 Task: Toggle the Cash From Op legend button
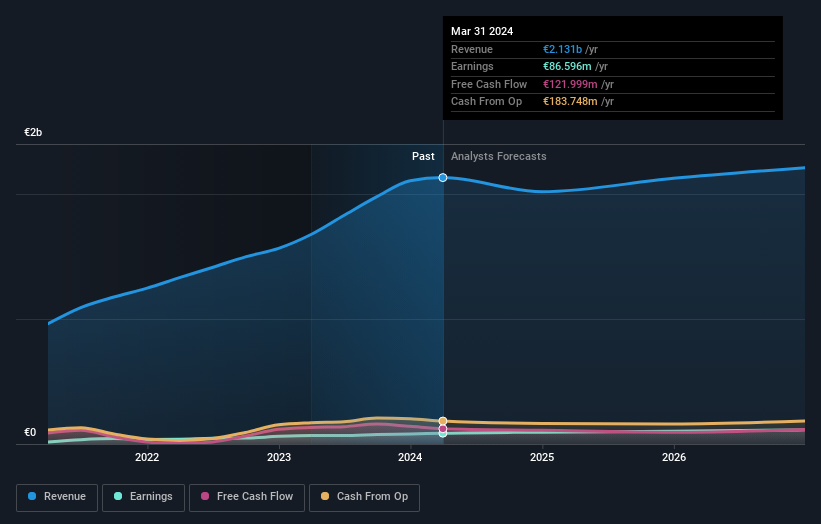tap(364, 497)
